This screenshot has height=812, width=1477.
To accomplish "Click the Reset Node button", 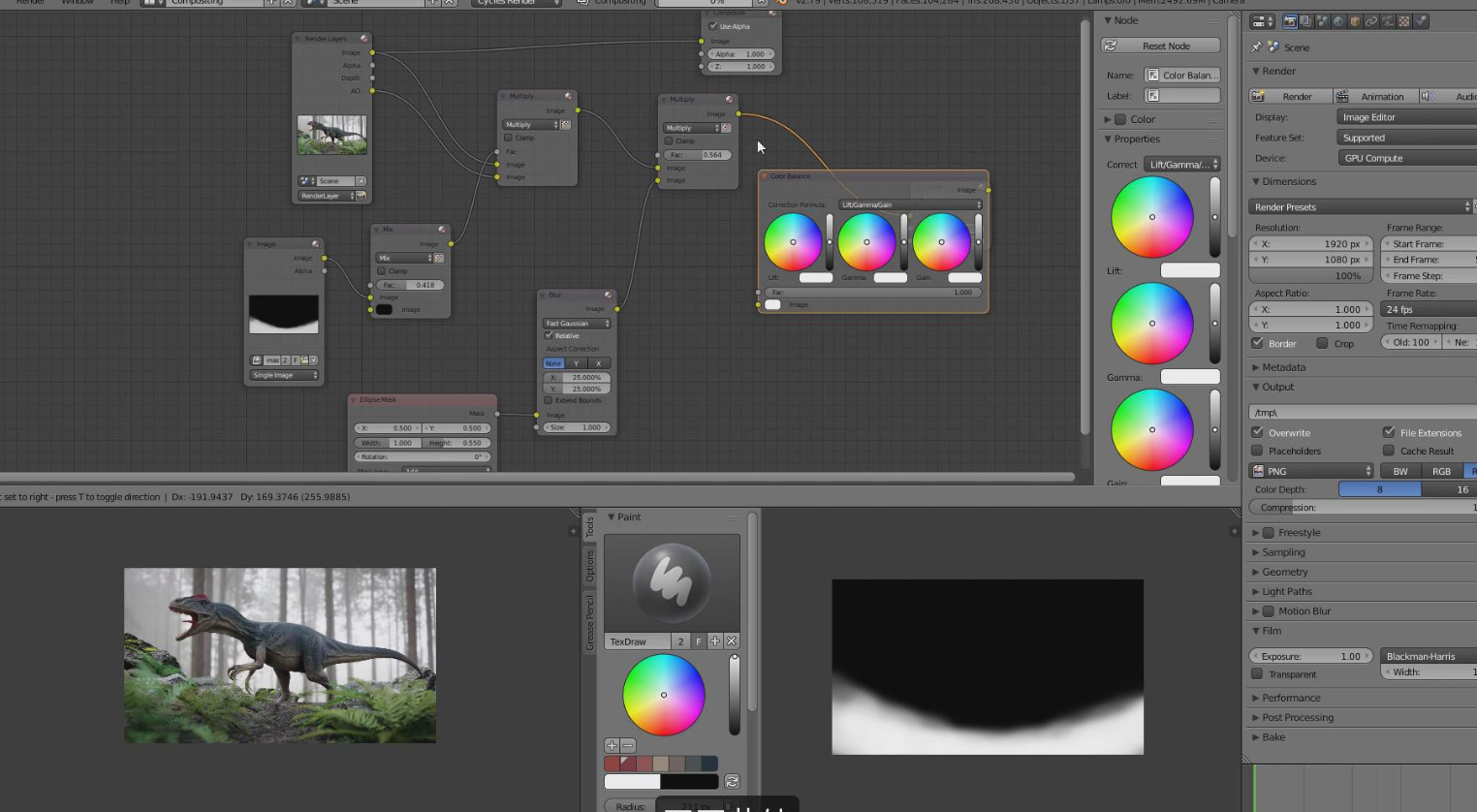I will (x=1161, y=46).
